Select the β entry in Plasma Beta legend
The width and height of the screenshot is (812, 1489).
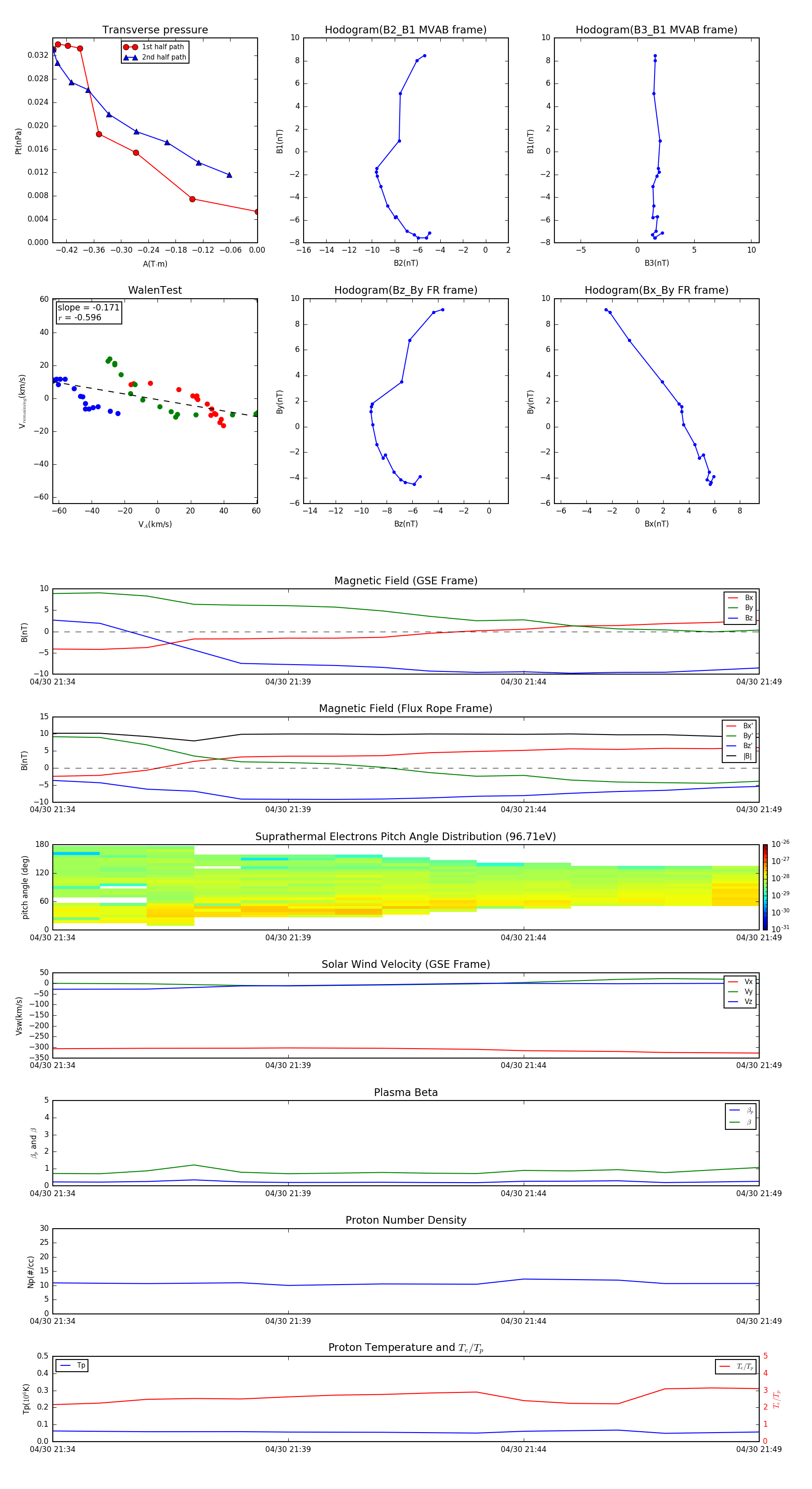pos(741,1122)
